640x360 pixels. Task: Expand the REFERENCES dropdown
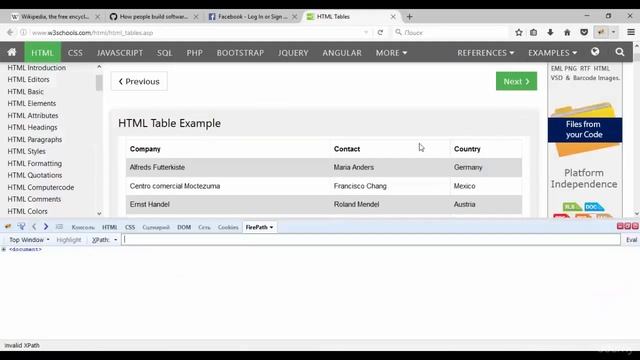(x=485, y=53)
